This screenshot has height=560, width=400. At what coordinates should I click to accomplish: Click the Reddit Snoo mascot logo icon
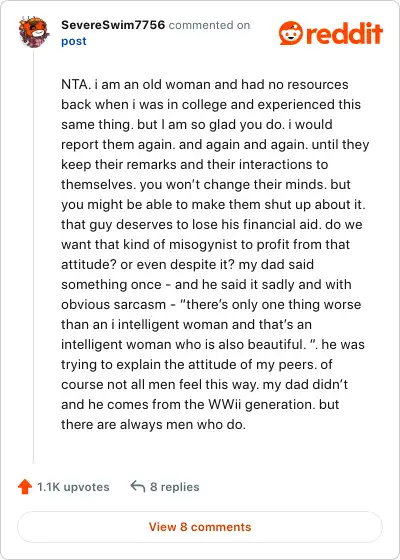click(x=291, y=33)
